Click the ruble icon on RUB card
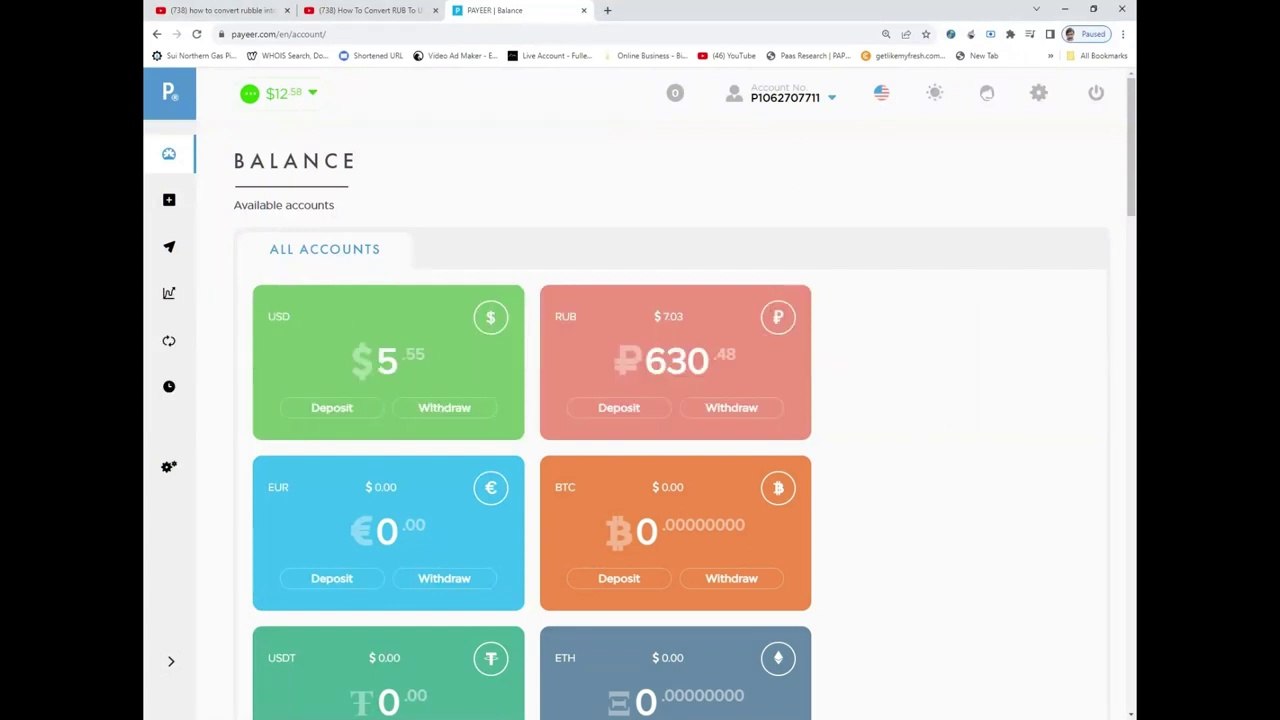This screenshot has height=720, width=1280. 778,318
